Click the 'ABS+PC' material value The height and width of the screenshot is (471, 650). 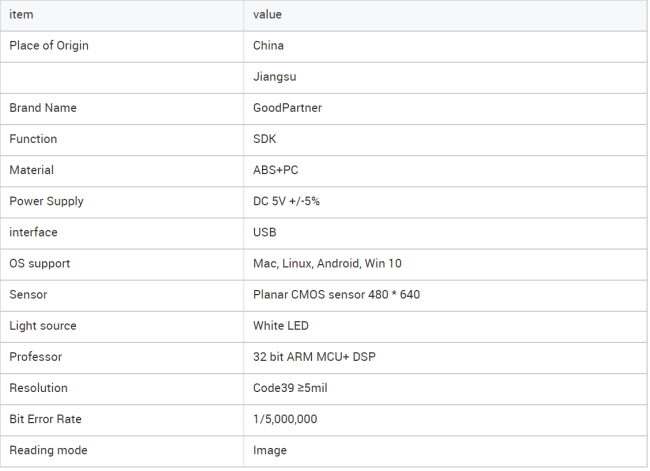[x=276, y=170]
